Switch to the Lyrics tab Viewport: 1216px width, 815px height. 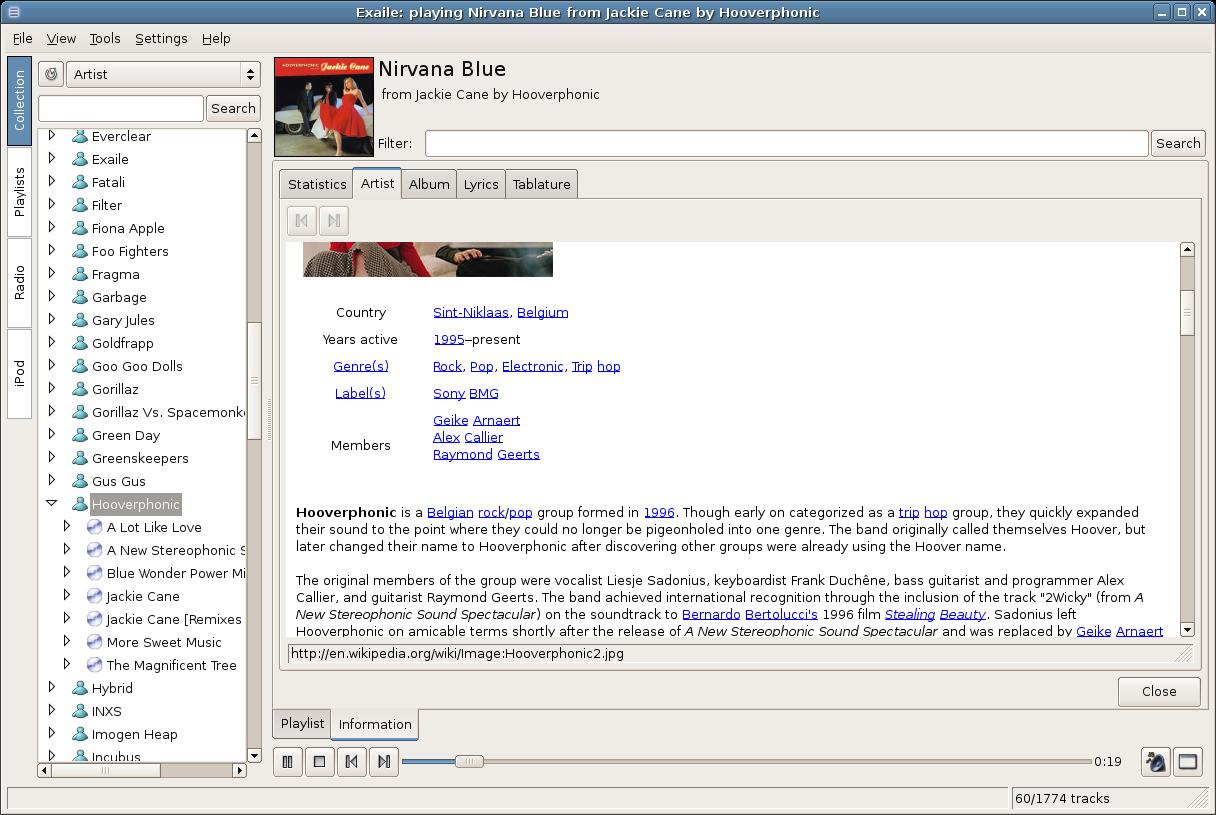coord(481,184)
